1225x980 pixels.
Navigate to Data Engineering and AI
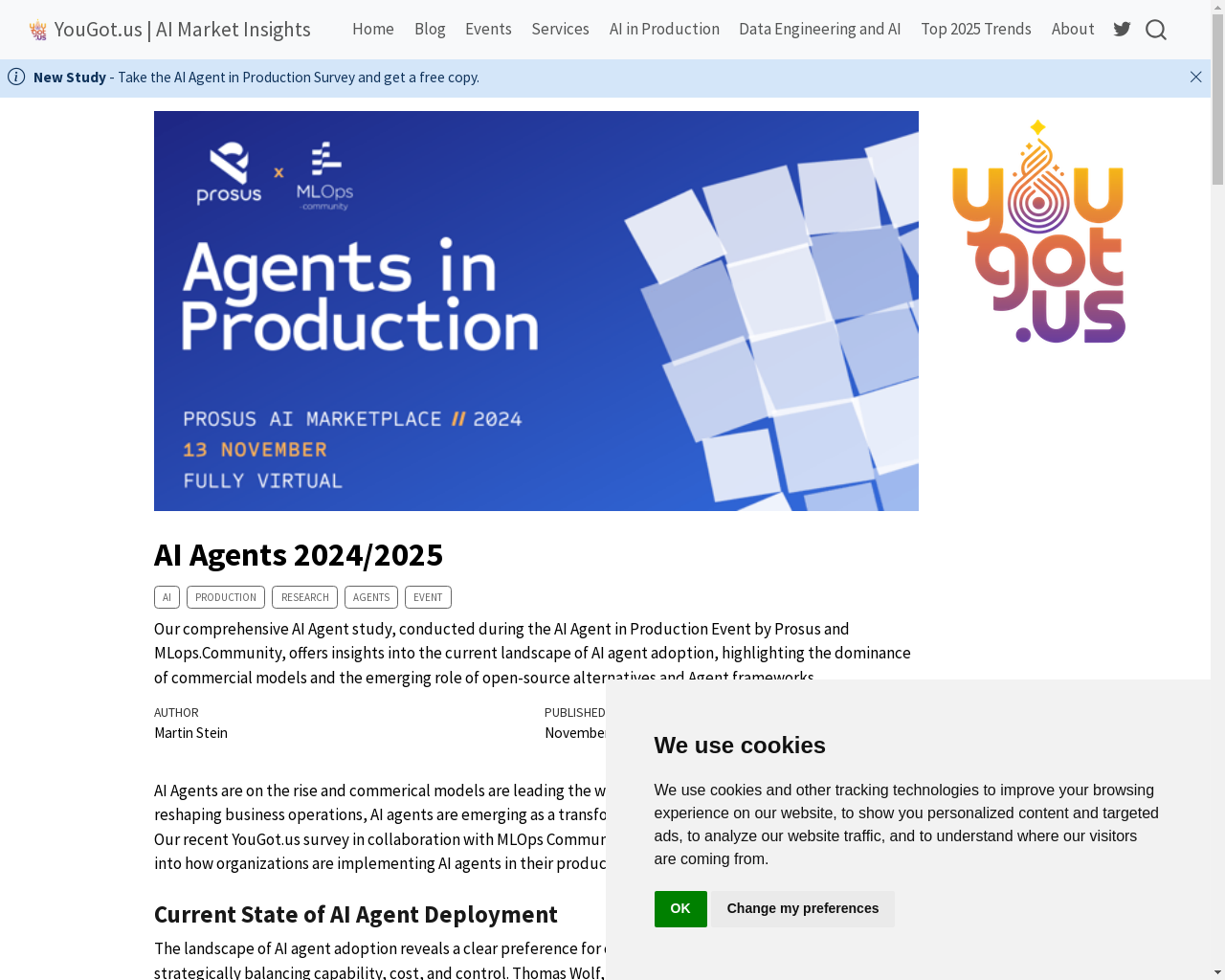(819, 29)
